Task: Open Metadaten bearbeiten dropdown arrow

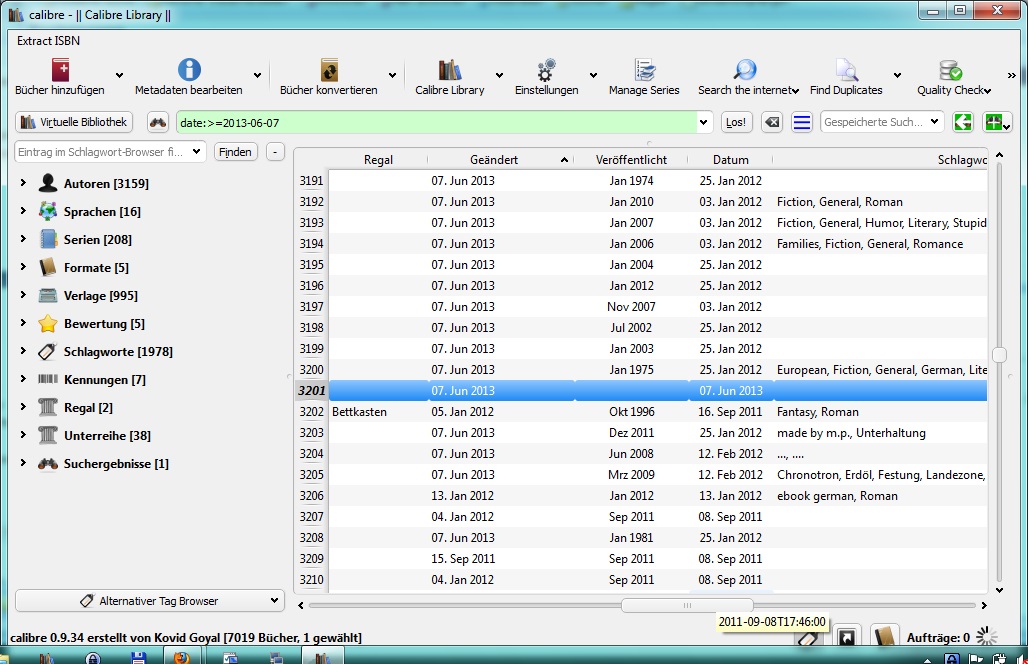Action: pos(258,75)
